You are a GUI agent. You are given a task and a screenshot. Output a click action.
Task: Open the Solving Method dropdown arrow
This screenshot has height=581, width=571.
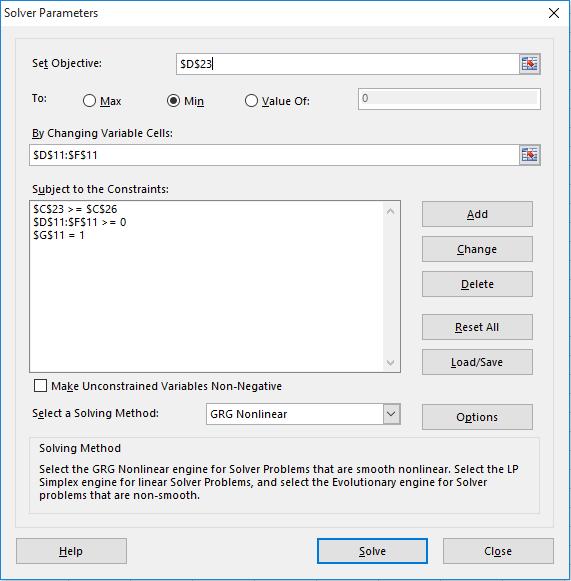pos(391,414)
